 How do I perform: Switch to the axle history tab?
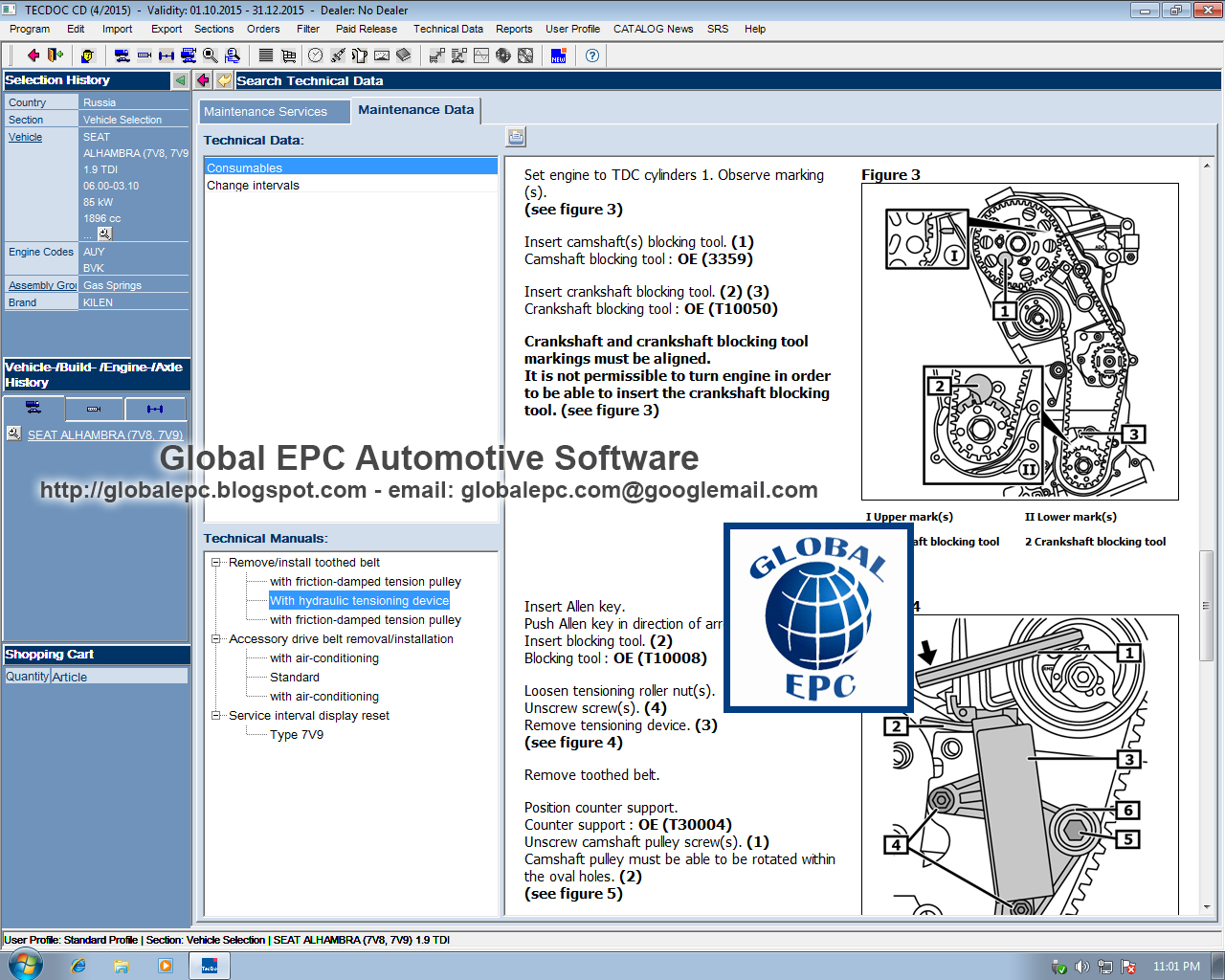[155, 409]
